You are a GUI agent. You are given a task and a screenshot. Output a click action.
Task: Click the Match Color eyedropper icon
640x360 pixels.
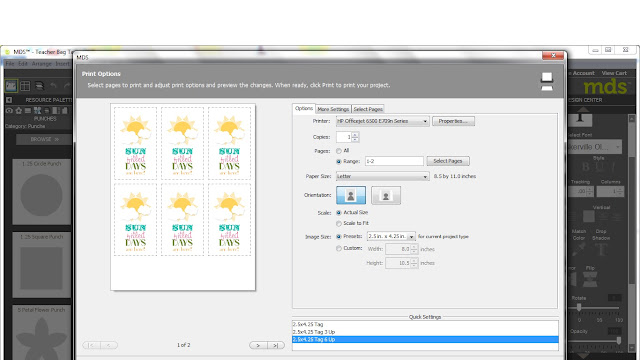click(578, 249)
